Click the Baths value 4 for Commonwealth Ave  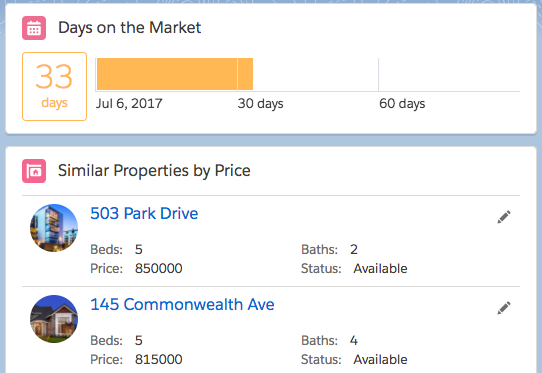(354, 341)
